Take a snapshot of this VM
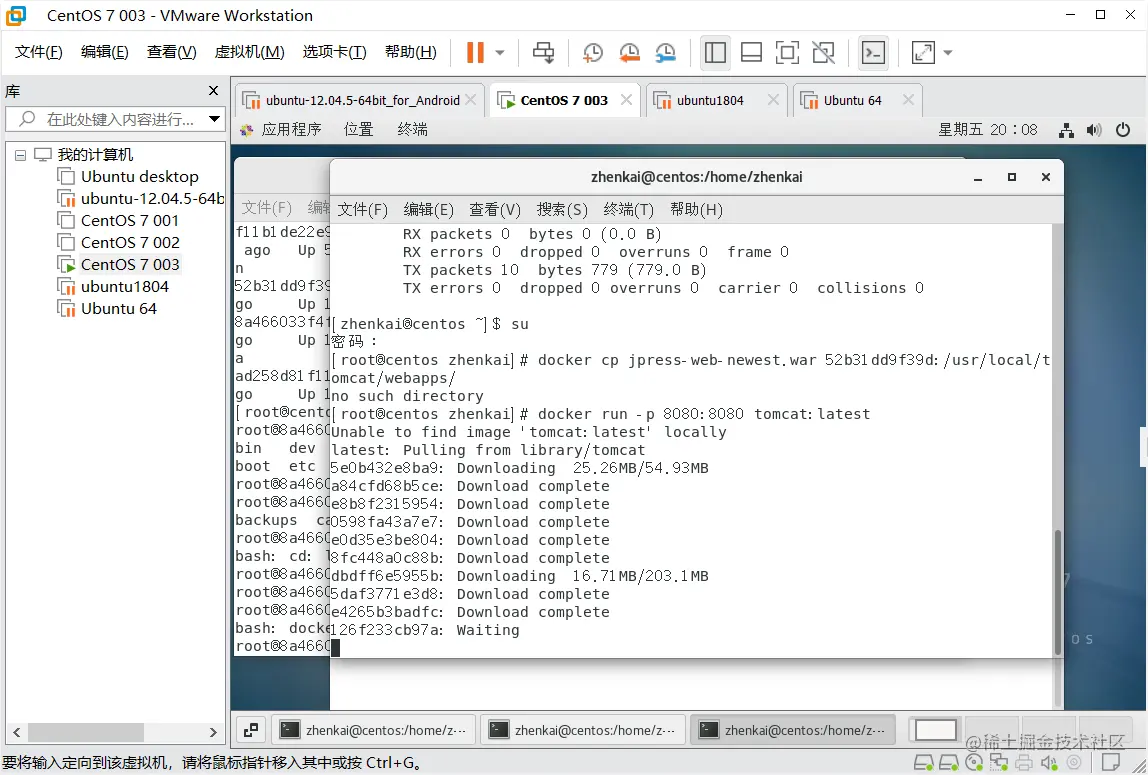The height and width of the screenshot is (775, 1148). [592, 52]
